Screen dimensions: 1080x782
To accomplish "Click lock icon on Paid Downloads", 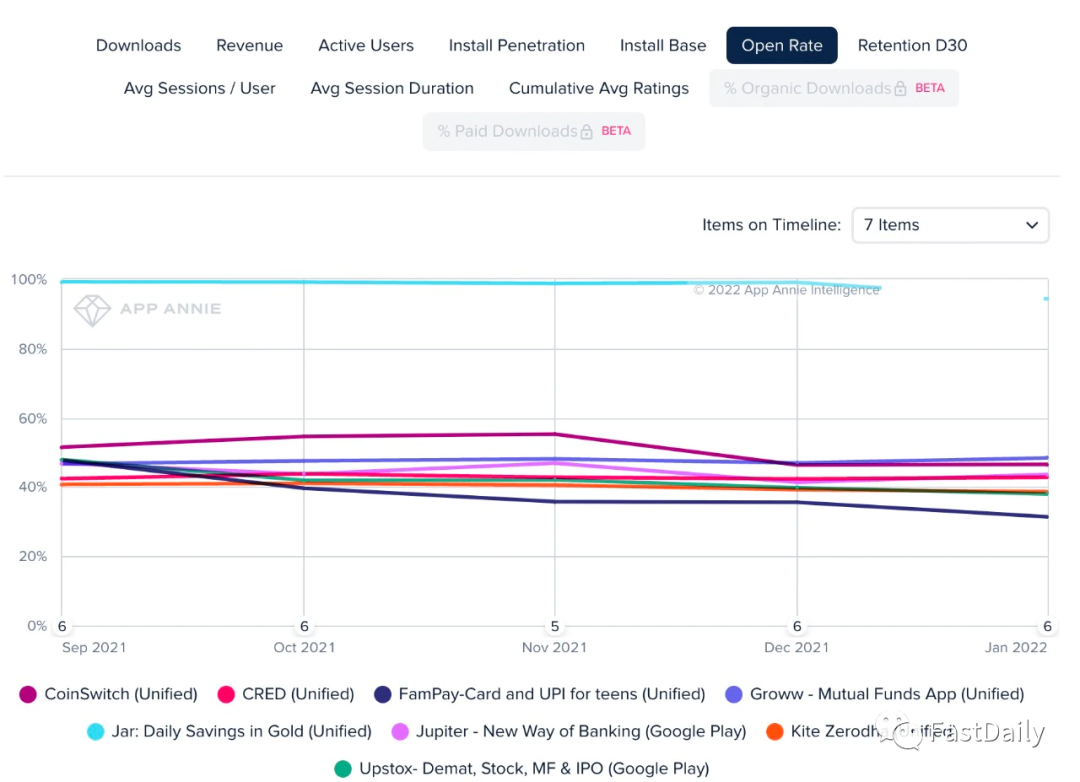I will coord(586,132).
